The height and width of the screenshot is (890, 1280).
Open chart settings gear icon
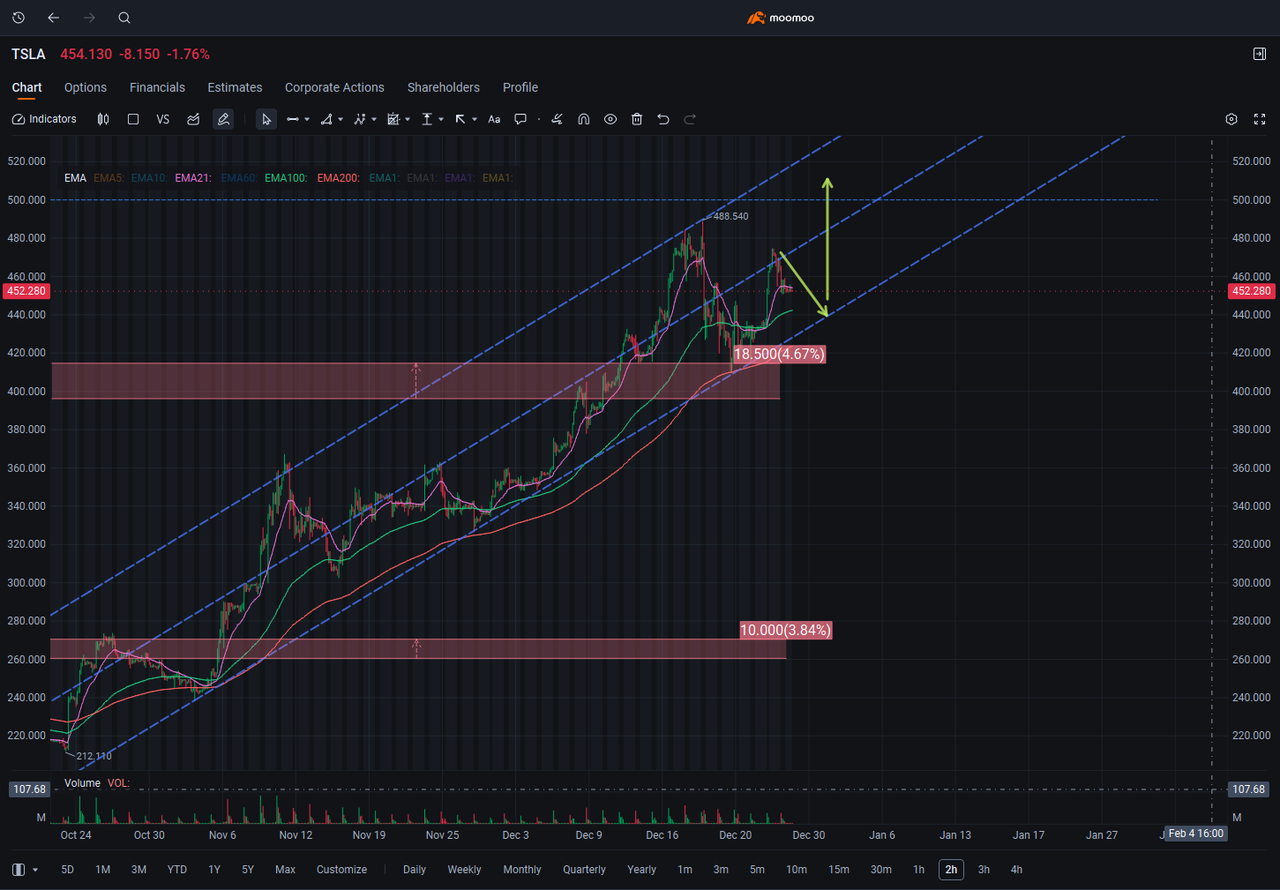point(1232,119)
